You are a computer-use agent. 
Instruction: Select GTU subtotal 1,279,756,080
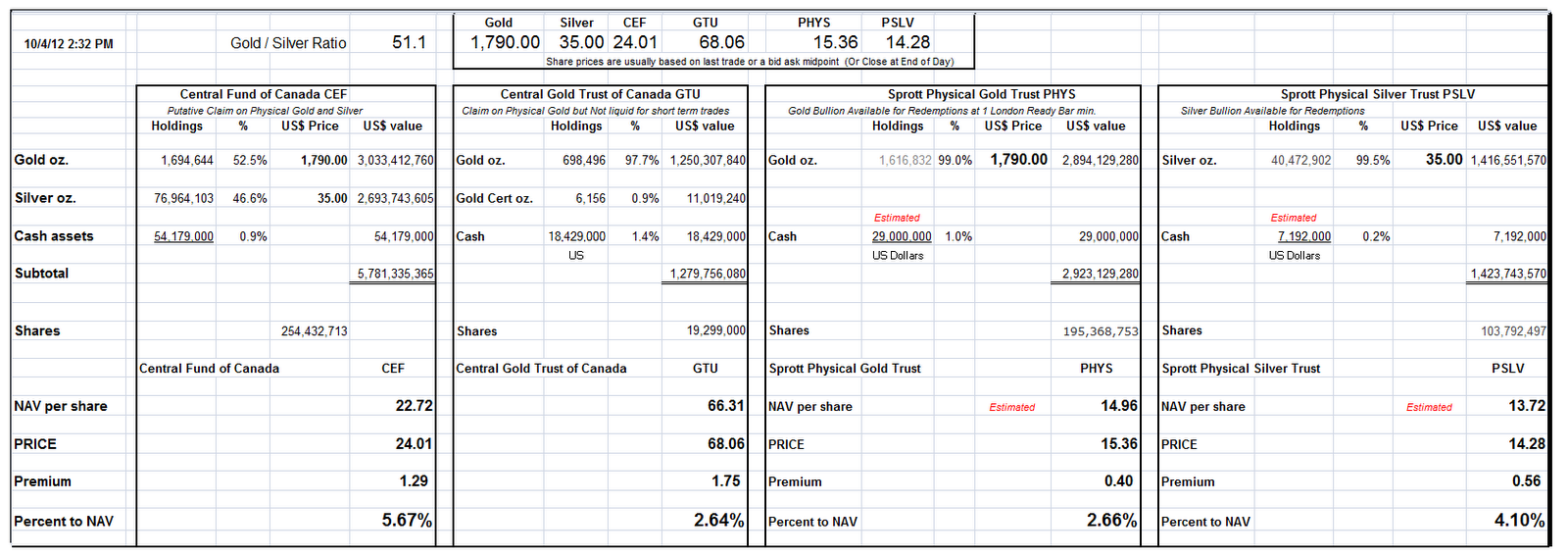pos(708,274)
